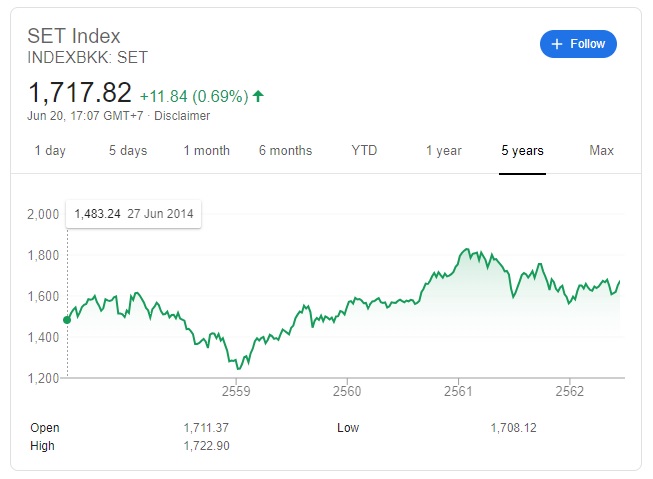653x479 pixels.
Task: Show the Max time range
Action: tap(601, 151)
